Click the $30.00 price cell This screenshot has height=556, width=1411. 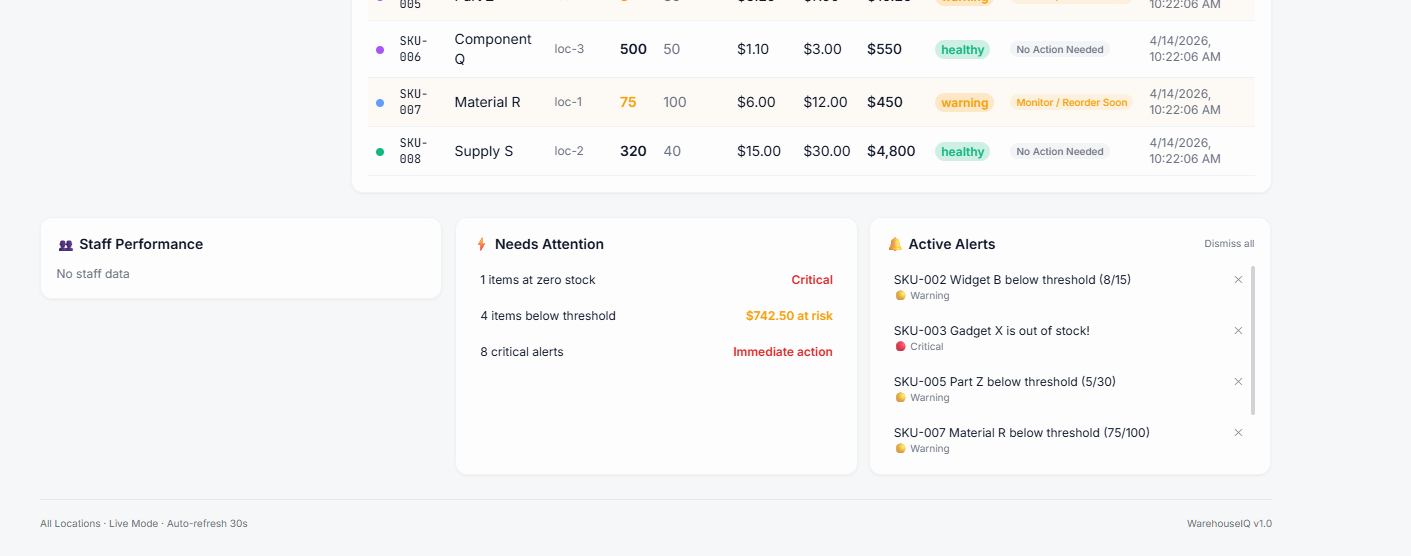click(827, 151)
